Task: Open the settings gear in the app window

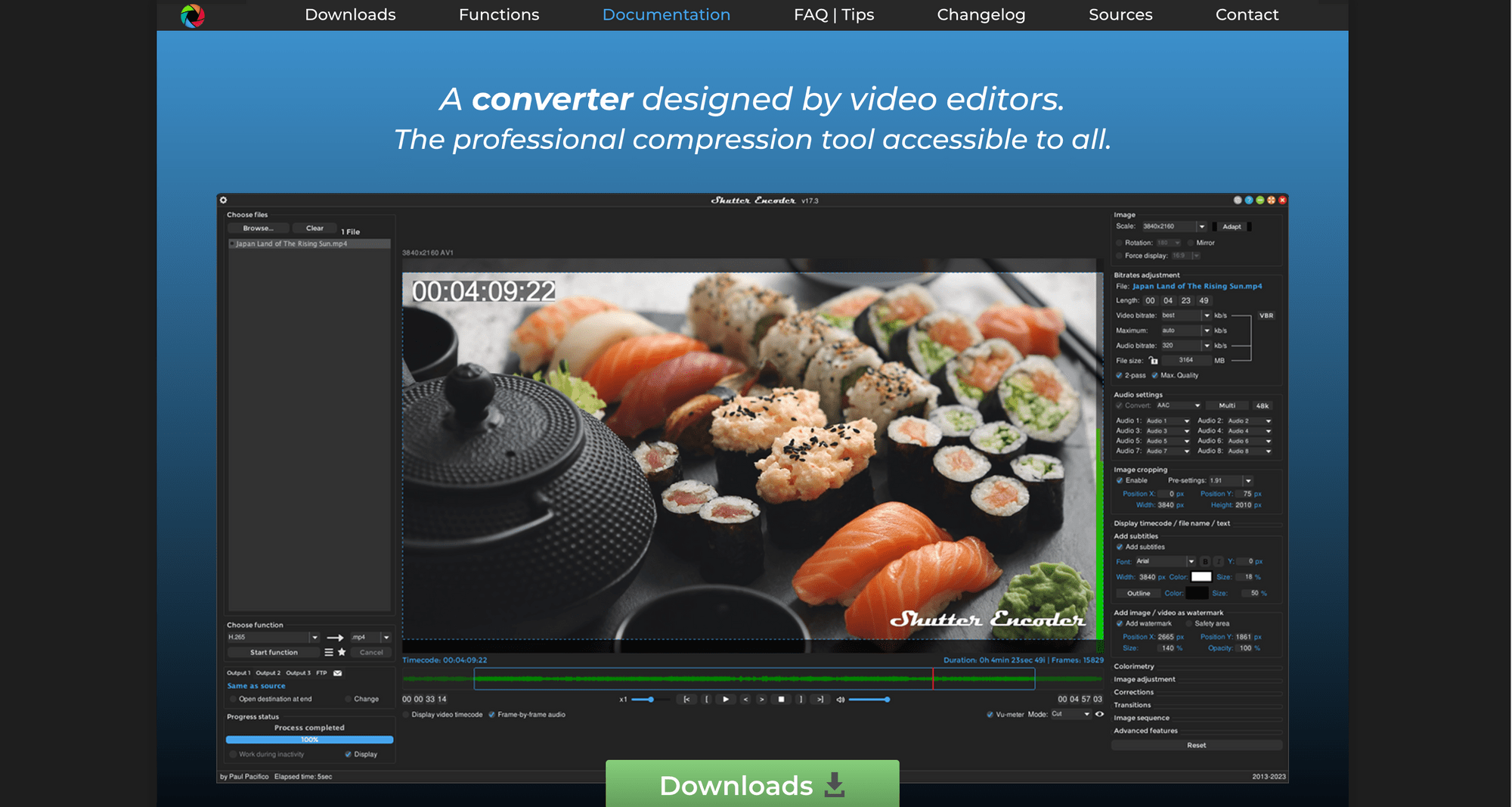Action: click(223, 200)
